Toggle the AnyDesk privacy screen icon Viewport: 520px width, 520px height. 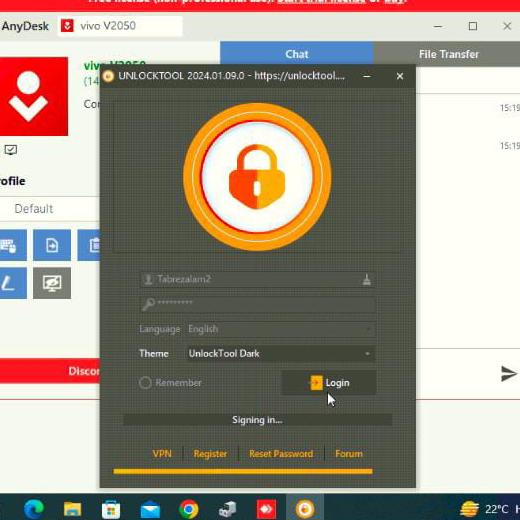[52, 283]
